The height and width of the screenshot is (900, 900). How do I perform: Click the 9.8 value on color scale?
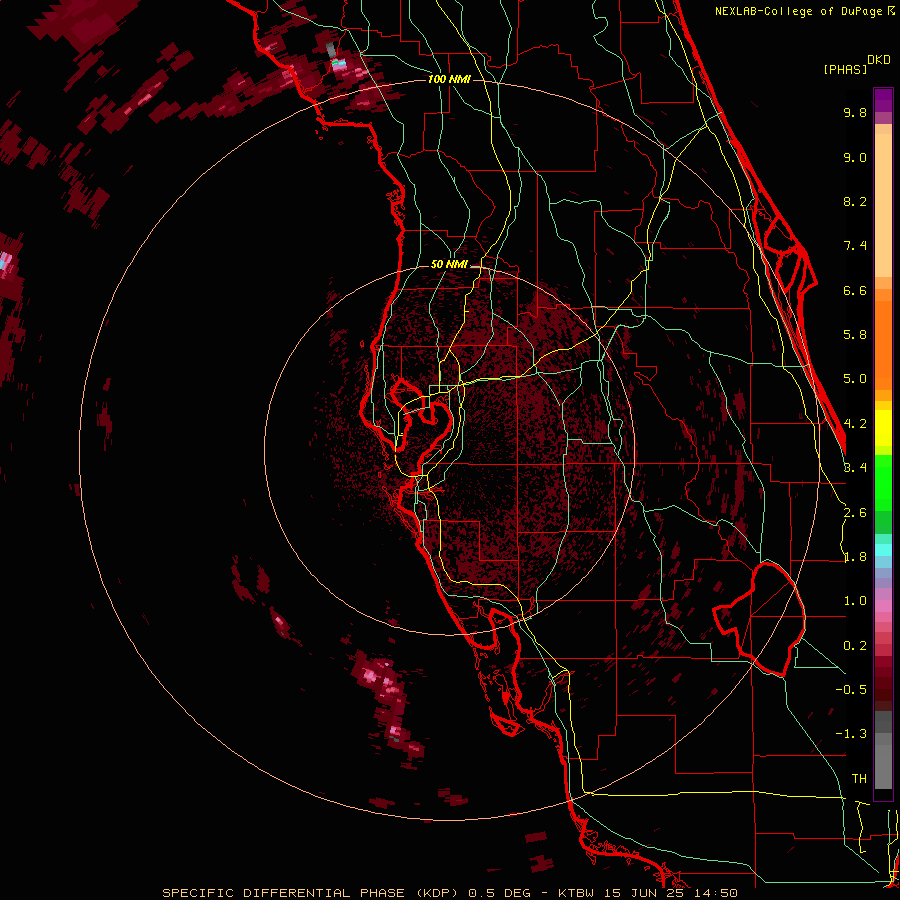click(x=855, y=112)
